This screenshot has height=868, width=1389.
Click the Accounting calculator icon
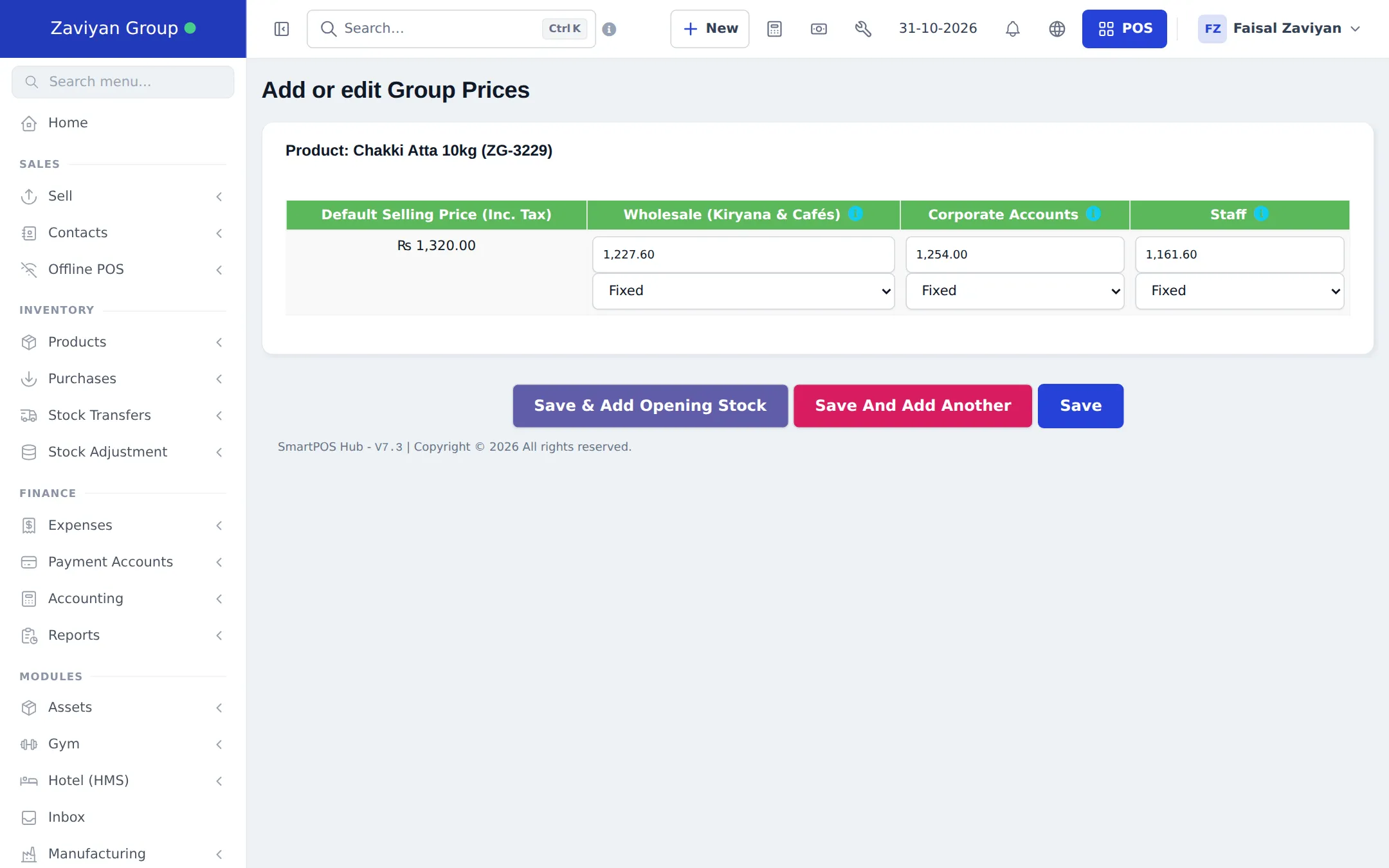click(x=29, y=599)
